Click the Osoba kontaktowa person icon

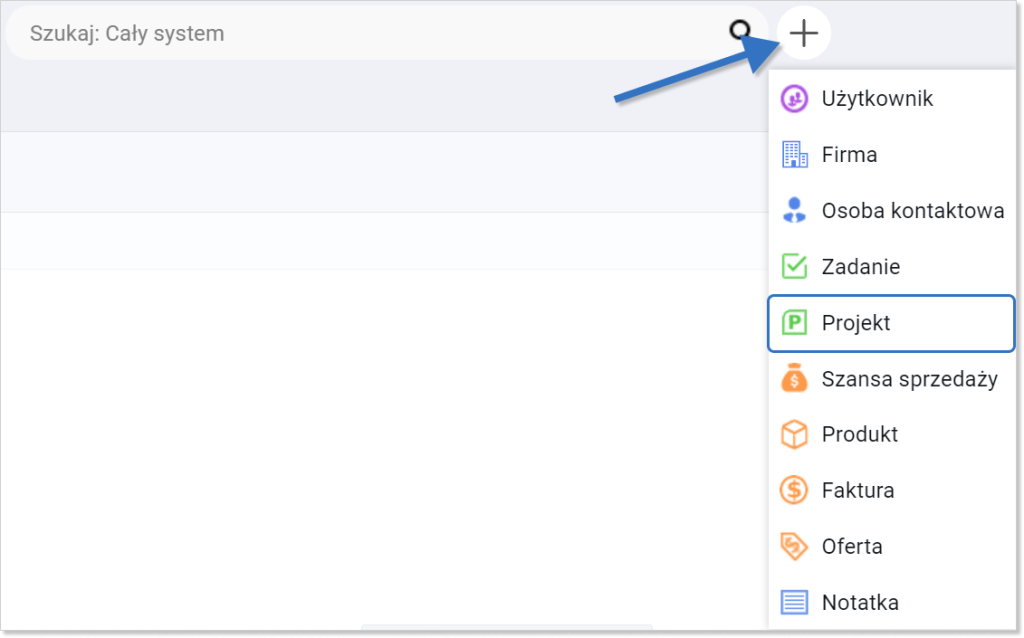(794, 210)
